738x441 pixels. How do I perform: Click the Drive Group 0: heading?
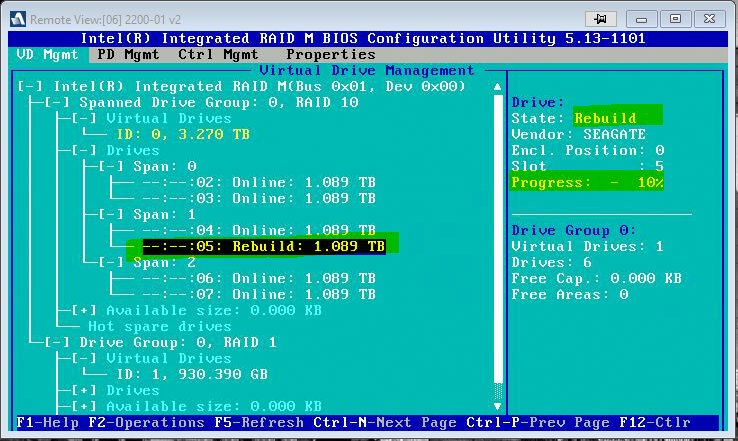coord(574,231)
